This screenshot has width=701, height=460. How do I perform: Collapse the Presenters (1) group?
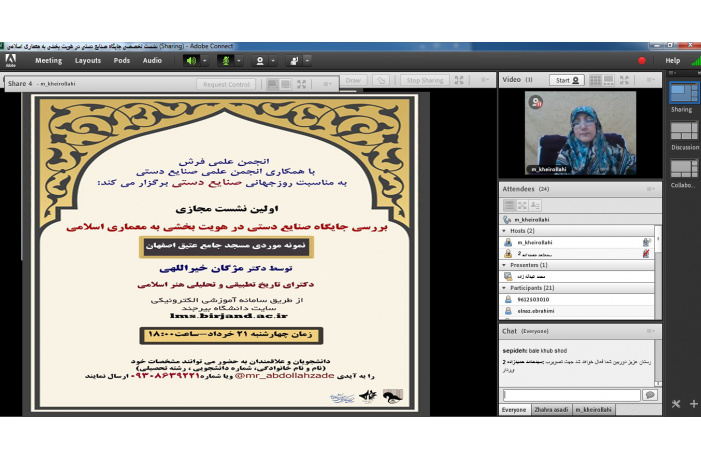(x=504, y=266)
